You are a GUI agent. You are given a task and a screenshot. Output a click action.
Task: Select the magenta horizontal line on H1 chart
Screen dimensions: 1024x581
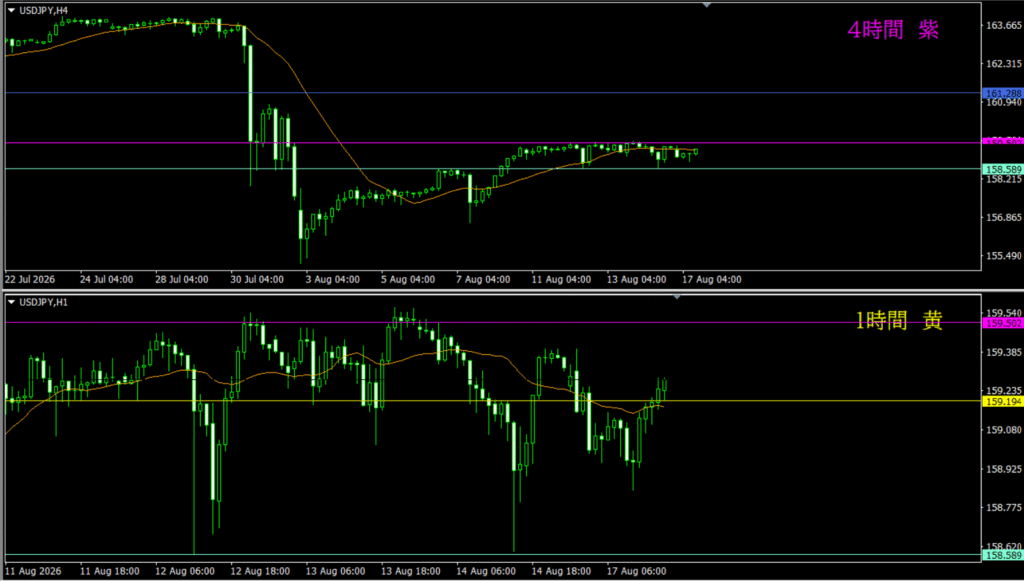(493, 322)
